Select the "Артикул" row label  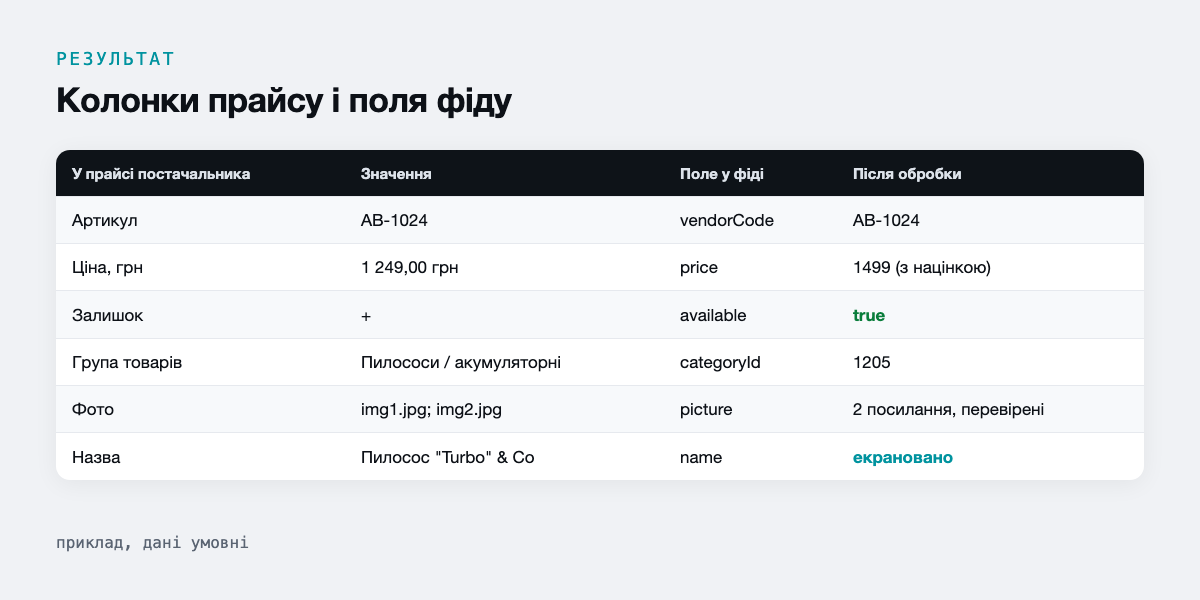click(x=104, y=220)
